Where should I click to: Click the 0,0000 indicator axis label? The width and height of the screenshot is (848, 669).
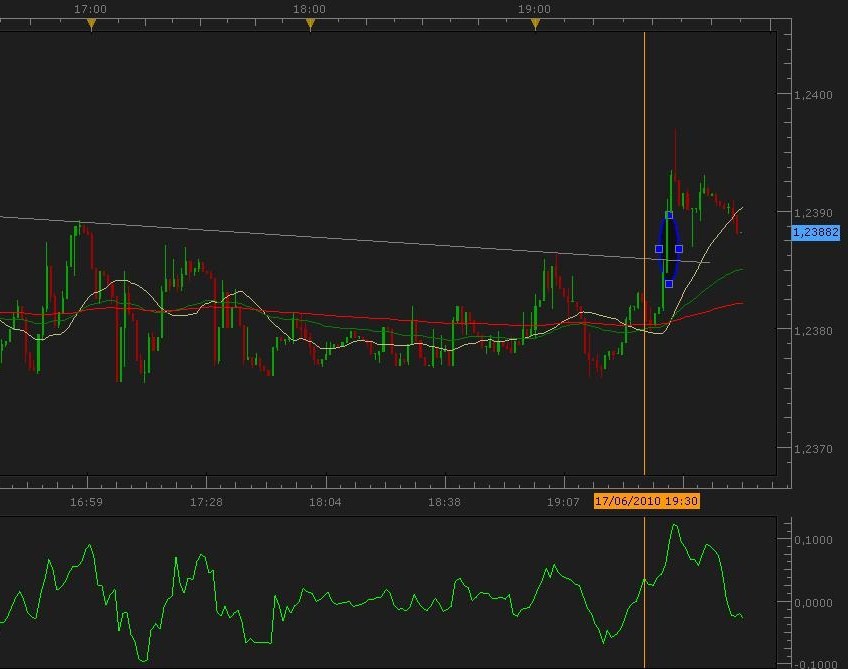coord(813,603)
